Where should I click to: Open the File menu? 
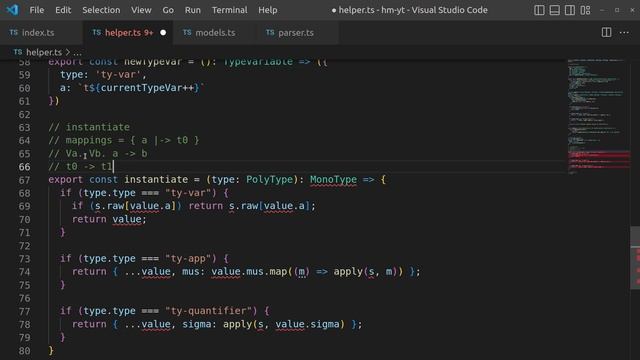[37, 10]
